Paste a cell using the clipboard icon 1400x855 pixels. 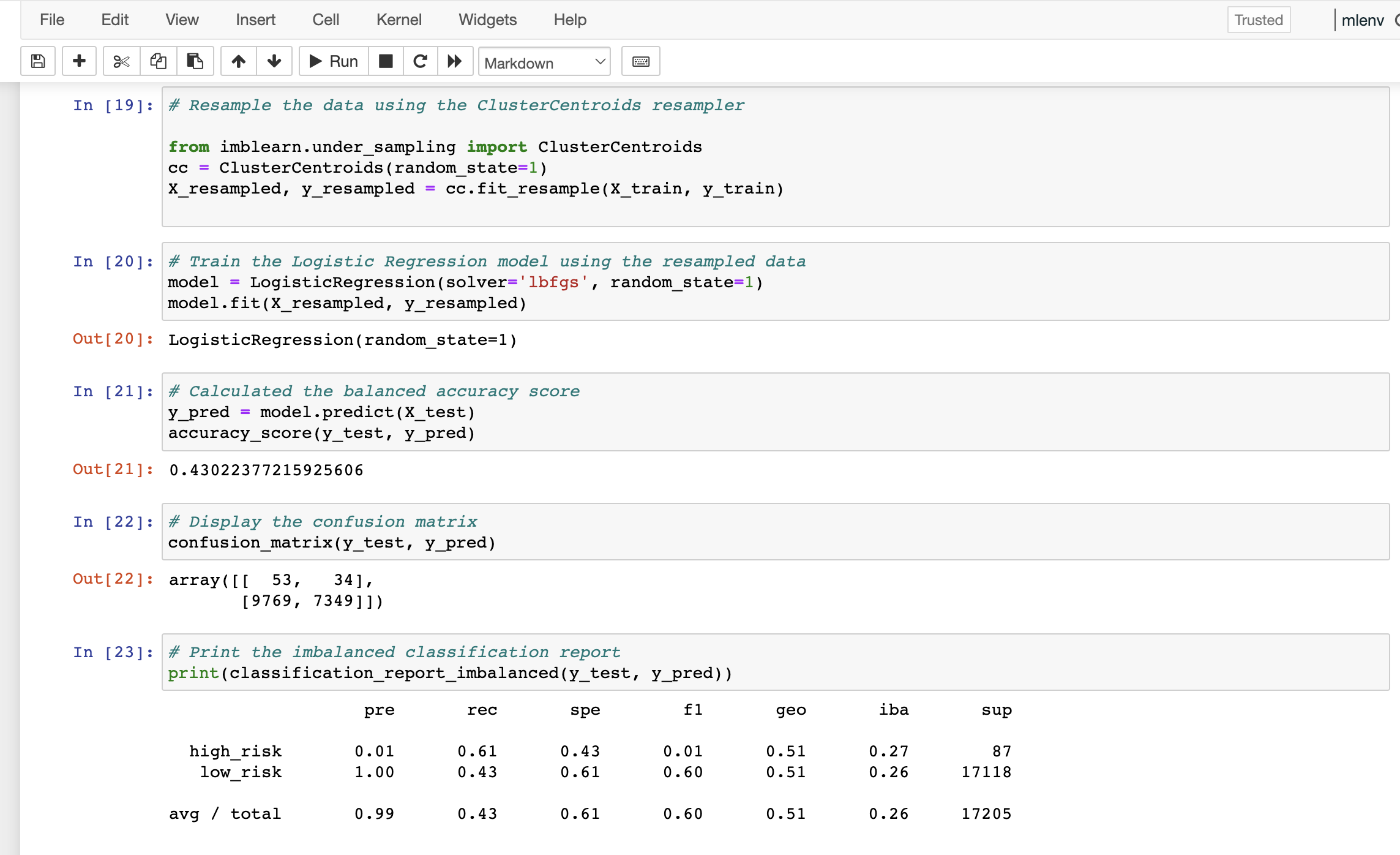[195, 61]
